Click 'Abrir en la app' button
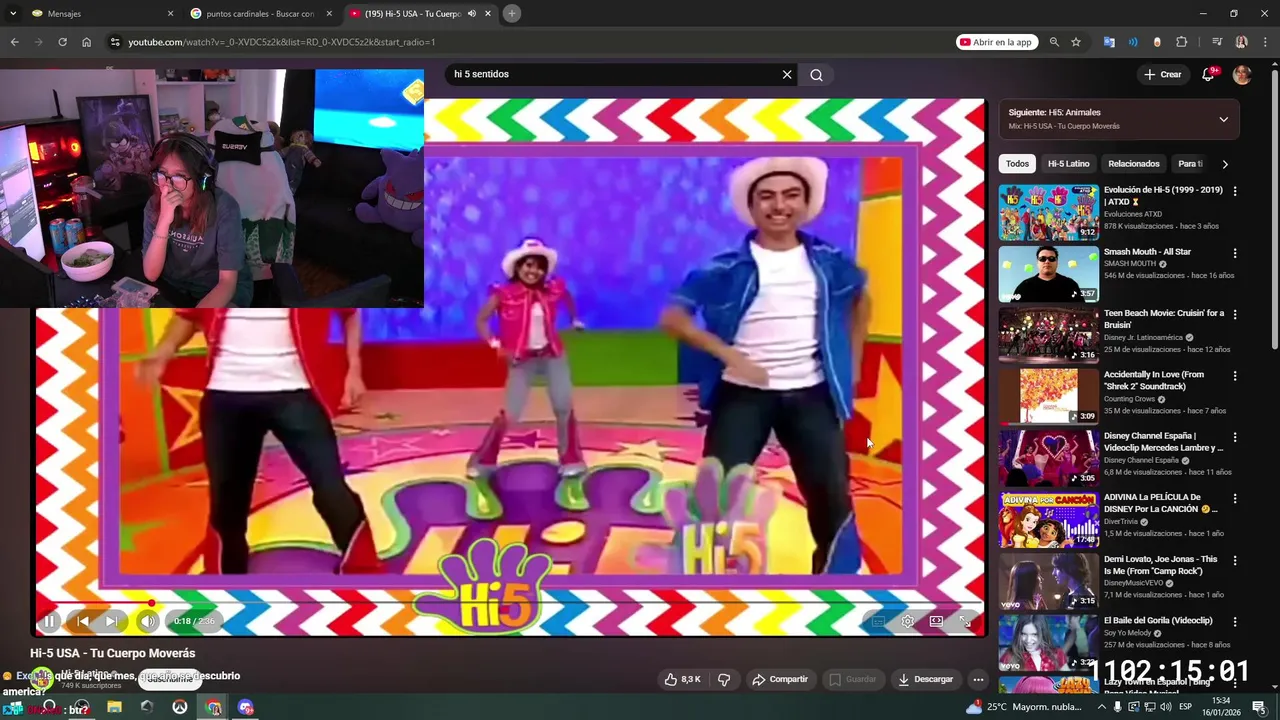The height and width of the screenshot is (720, 1280). click(996, 42)
